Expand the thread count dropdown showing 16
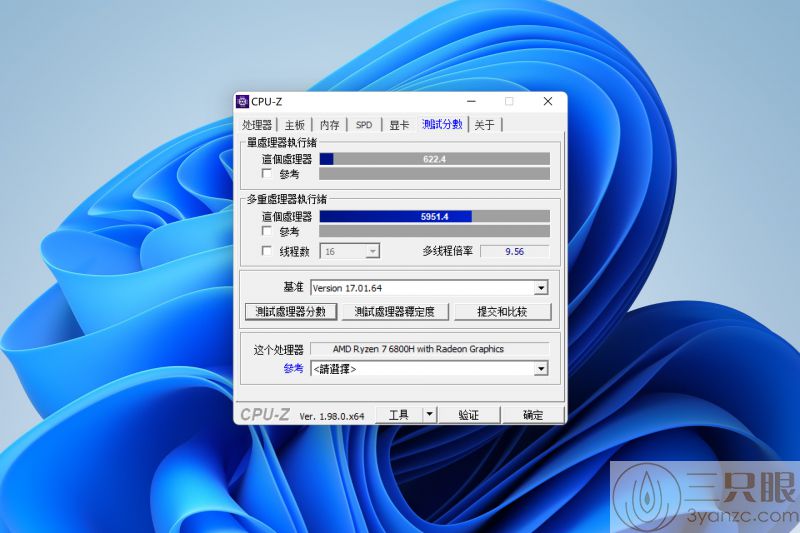Image resolution: width=800 pixels, height=533 pixels. pos(373,251)
